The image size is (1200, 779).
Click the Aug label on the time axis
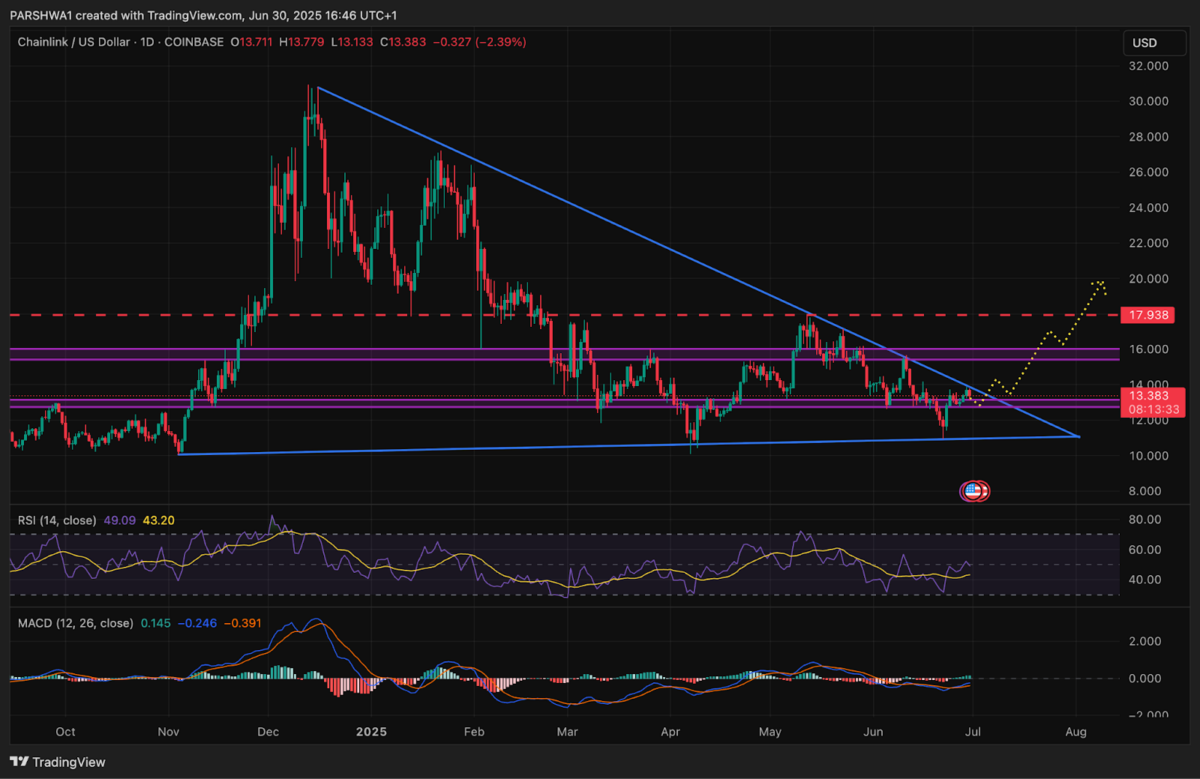point(1076,732)
